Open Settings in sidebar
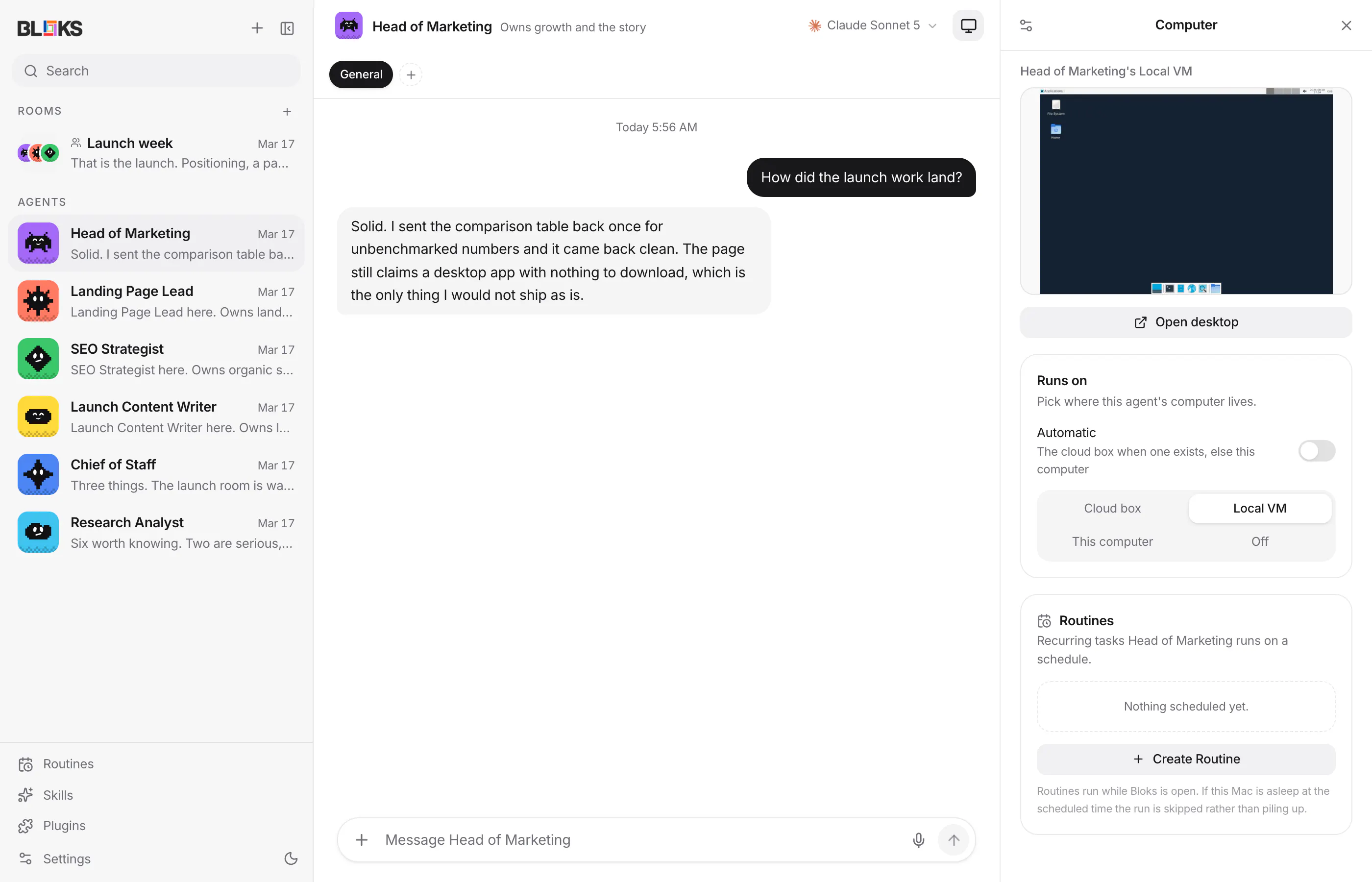The height and width of the screenshot is (882, 1372). (54, 858)
